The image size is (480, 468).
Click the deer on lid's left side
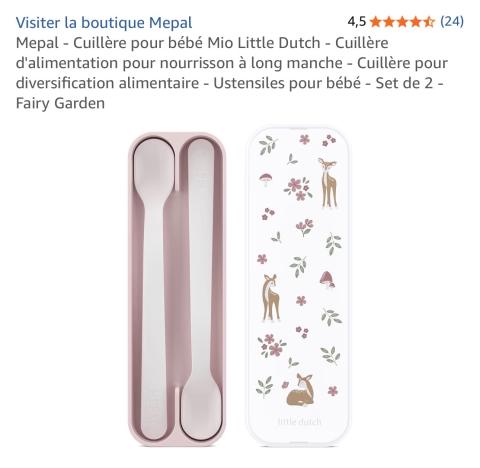click(271, 298)
